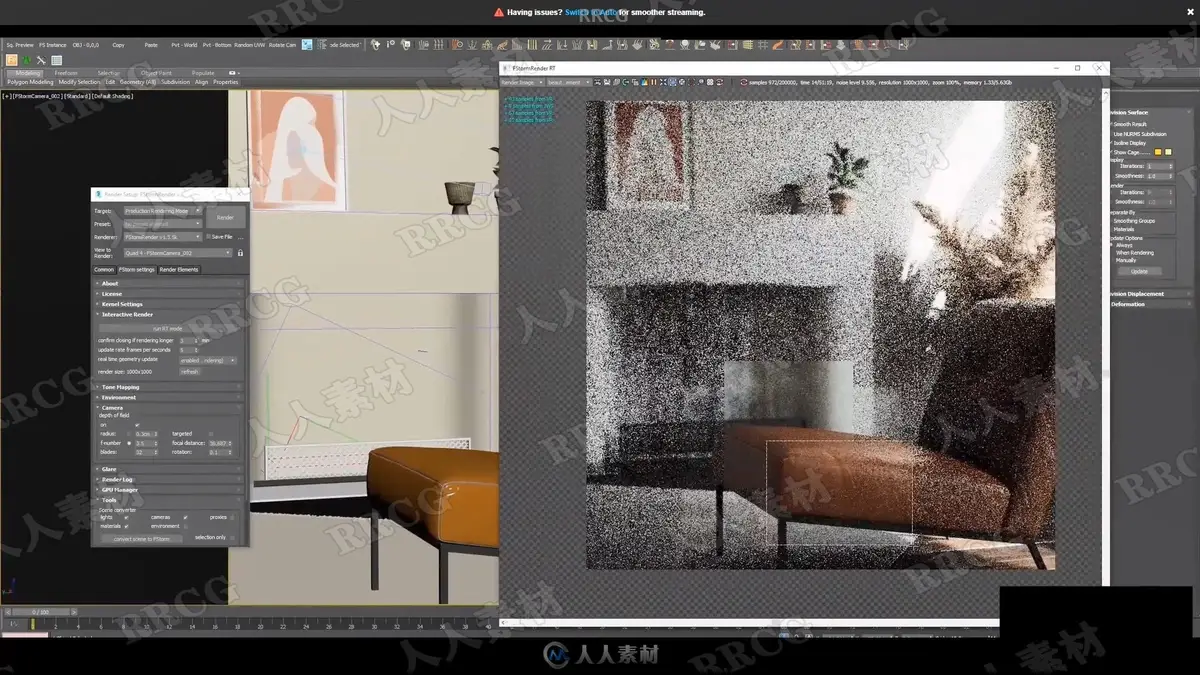Toggle the cameras scene converter checkbox

186,517
